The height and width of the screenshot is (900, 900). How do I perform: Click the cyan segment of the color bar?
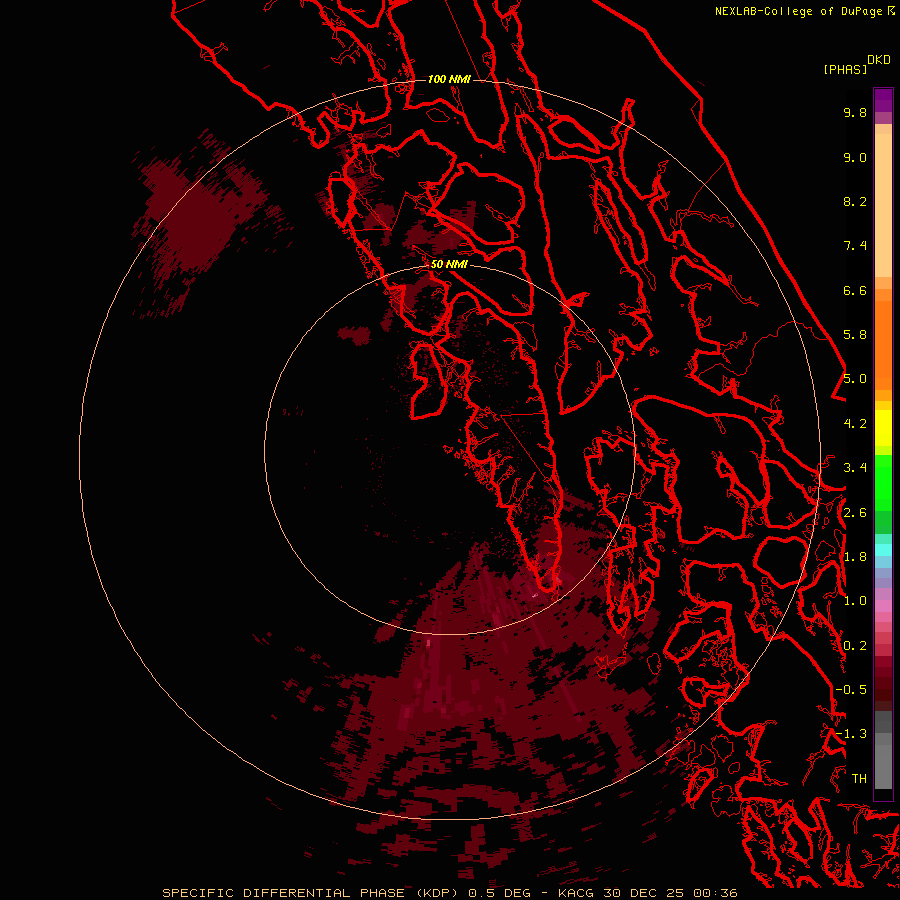tap(883, 549)
